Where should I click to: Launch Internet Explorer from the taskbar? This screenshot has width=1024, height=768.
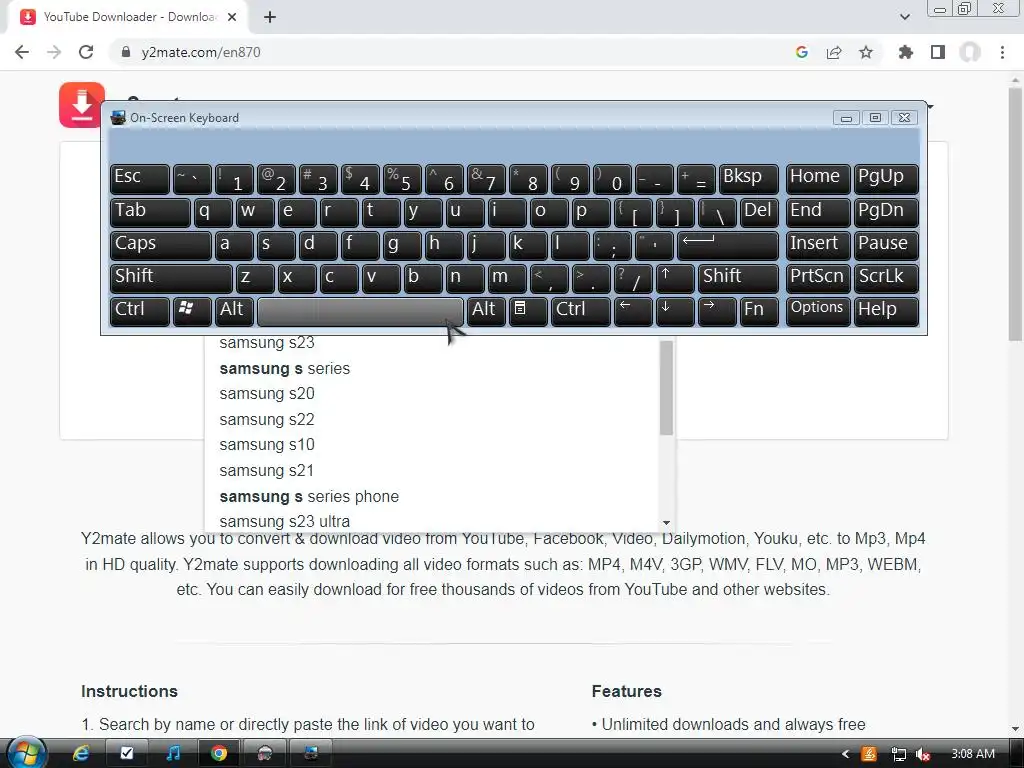[x=81, y=754]
